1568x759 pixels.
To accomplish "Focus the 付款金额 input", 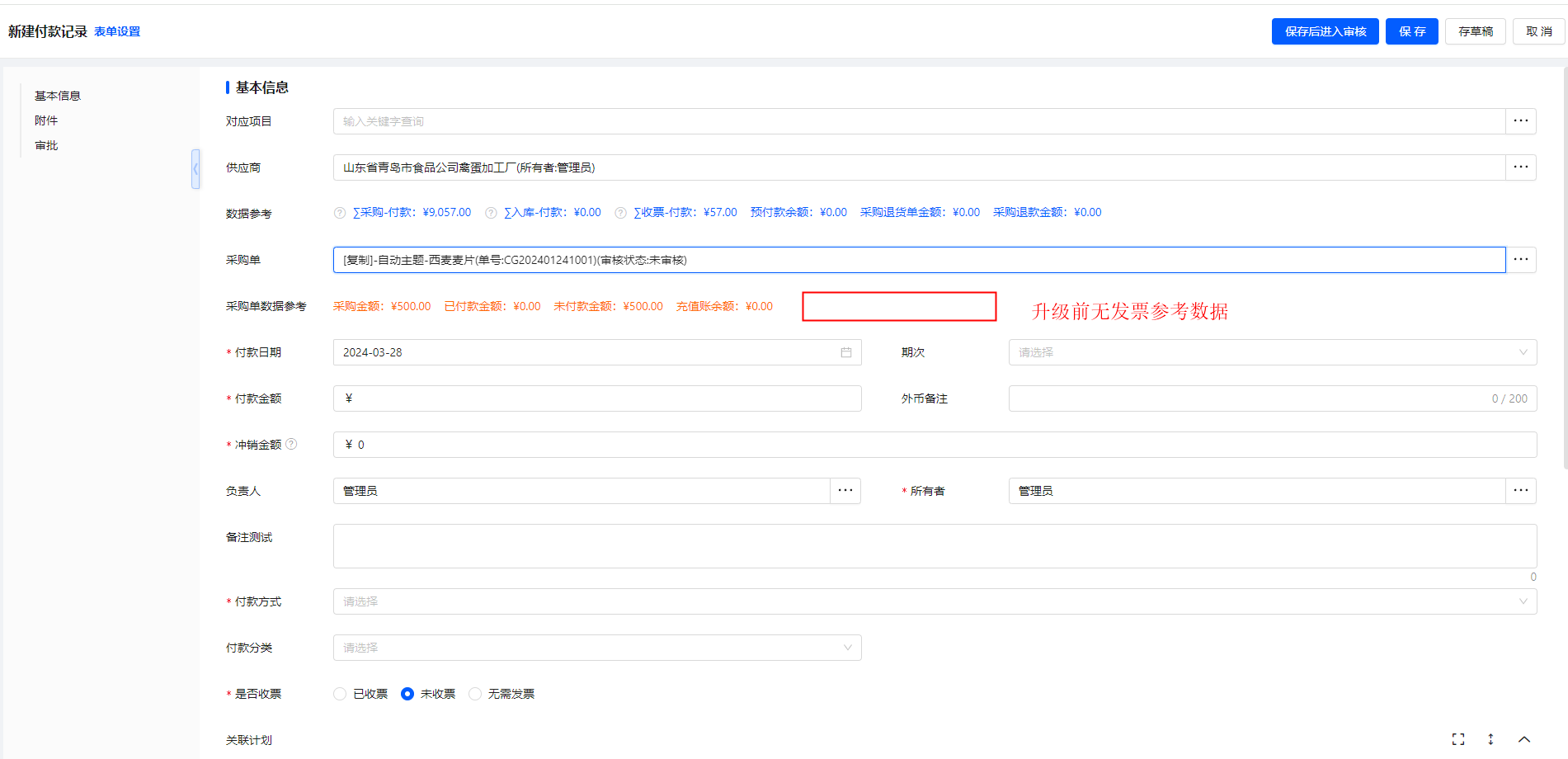I will 597,398.
